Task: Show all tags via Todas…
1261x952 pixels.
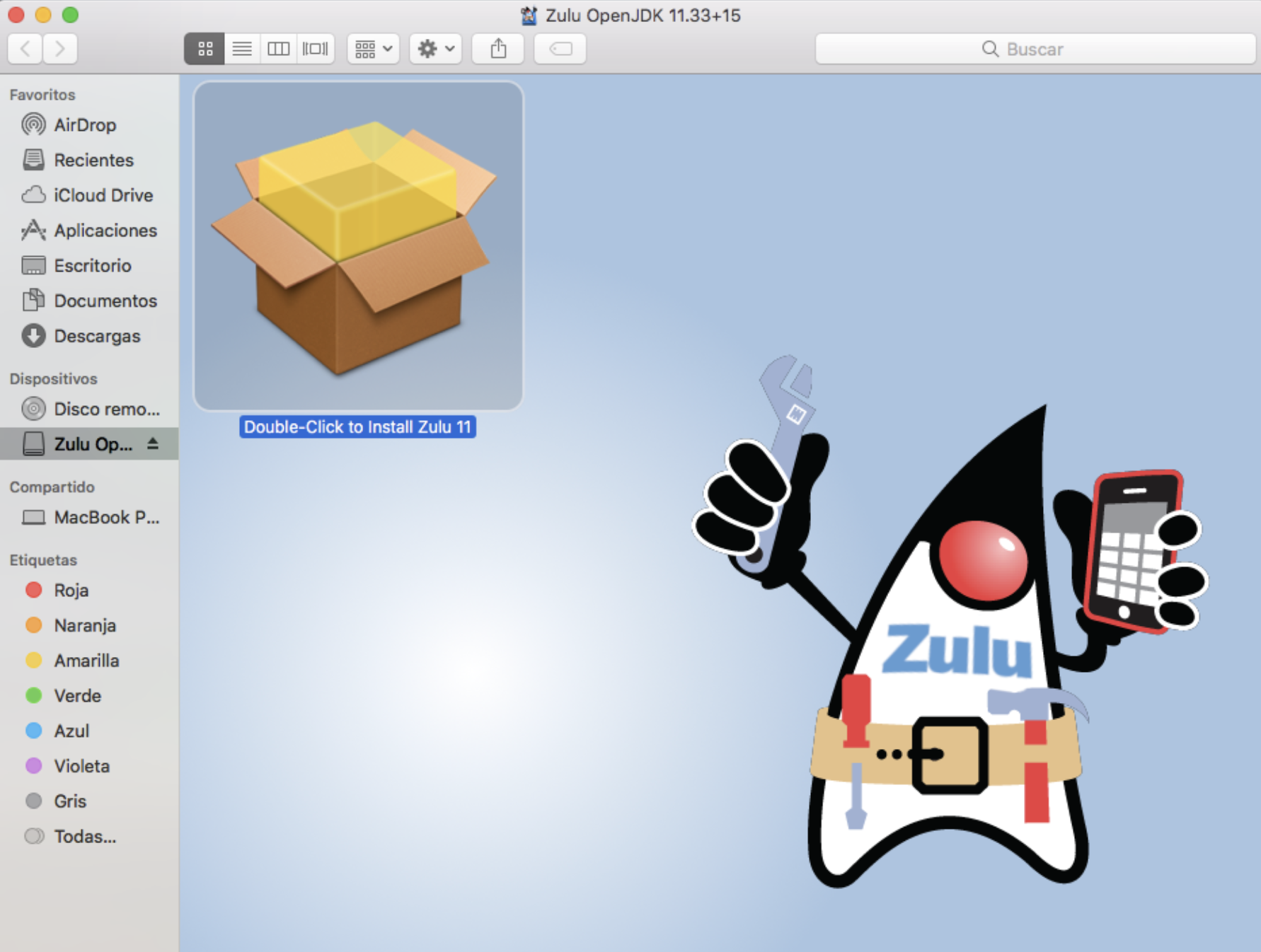Action: [89, 837]
